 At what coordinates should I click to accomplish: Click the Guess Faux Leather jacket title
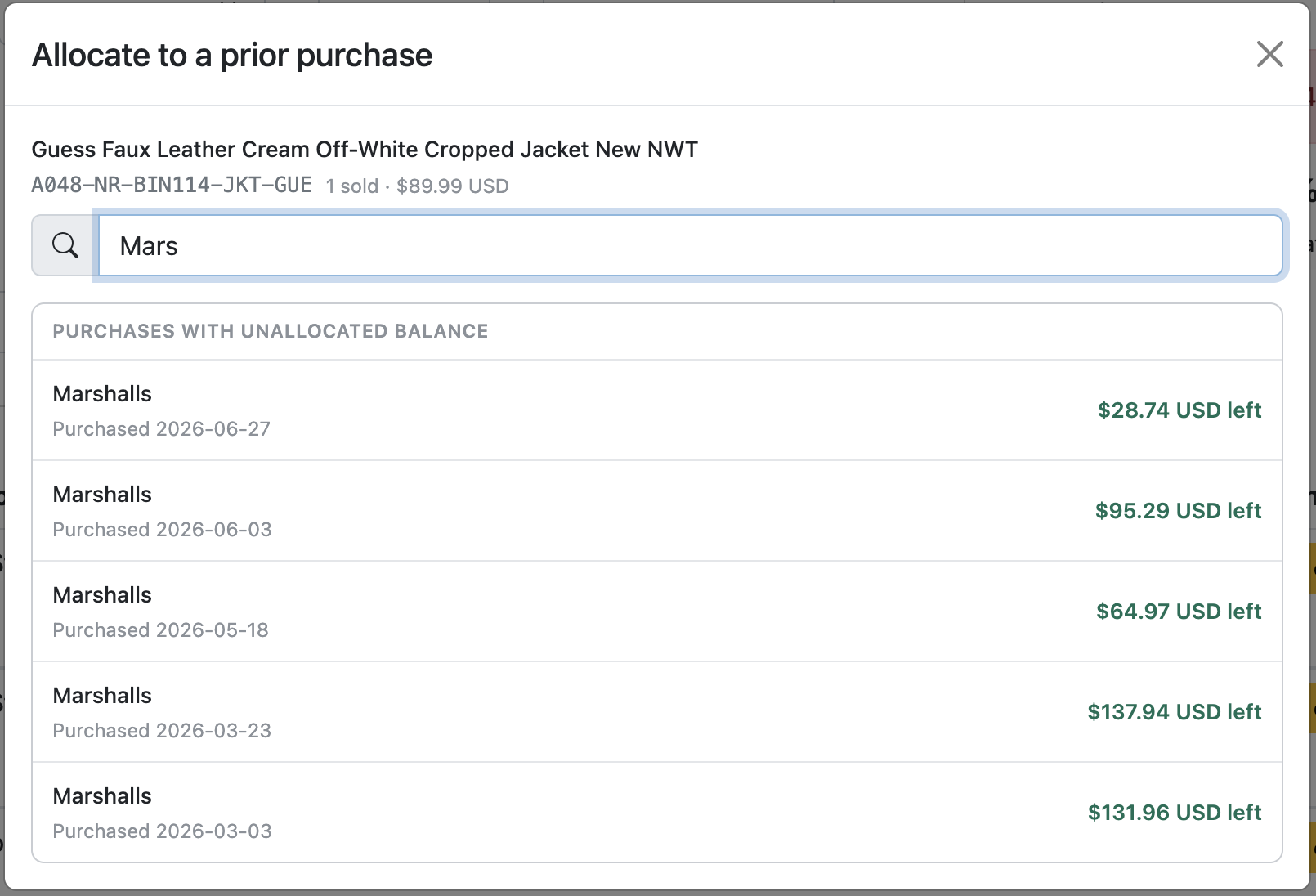365,150
